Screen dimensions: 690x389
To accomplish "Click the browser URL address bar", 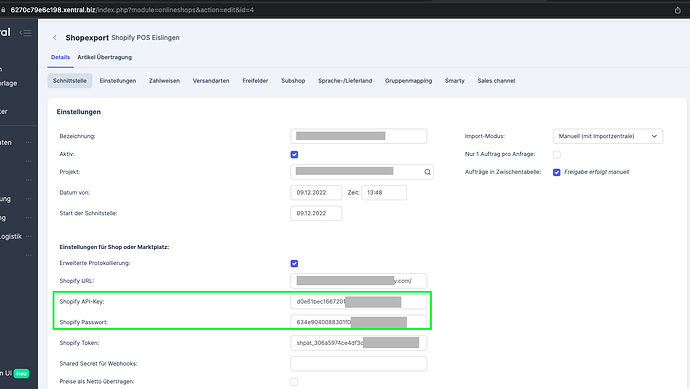I will [x=132, y=10].
